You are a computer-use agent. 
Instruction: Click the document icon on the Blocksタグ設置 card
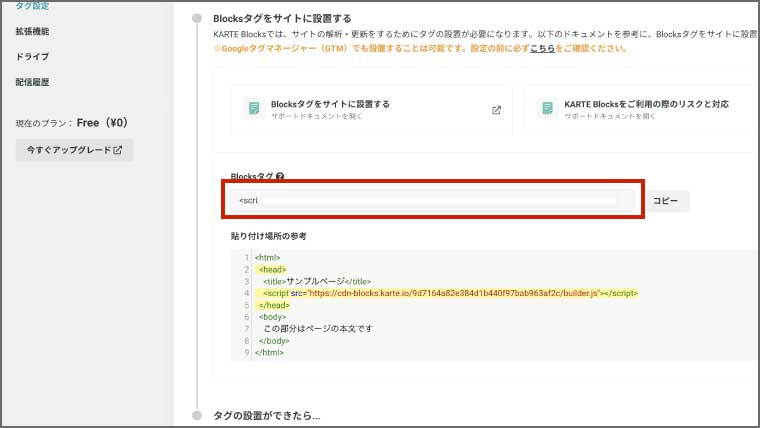point(254,108)
